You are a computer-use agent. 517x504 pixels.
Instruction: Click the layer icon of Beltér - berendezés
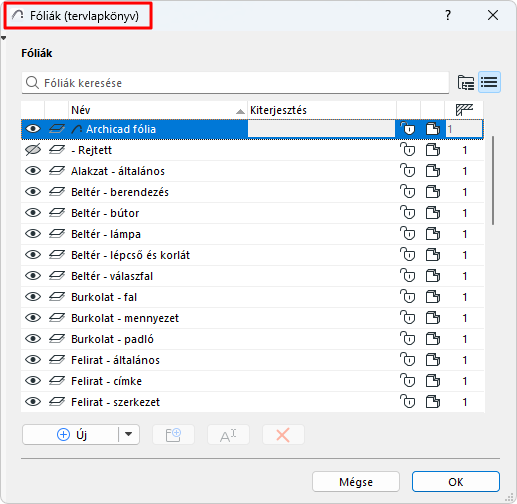point(57,192)
